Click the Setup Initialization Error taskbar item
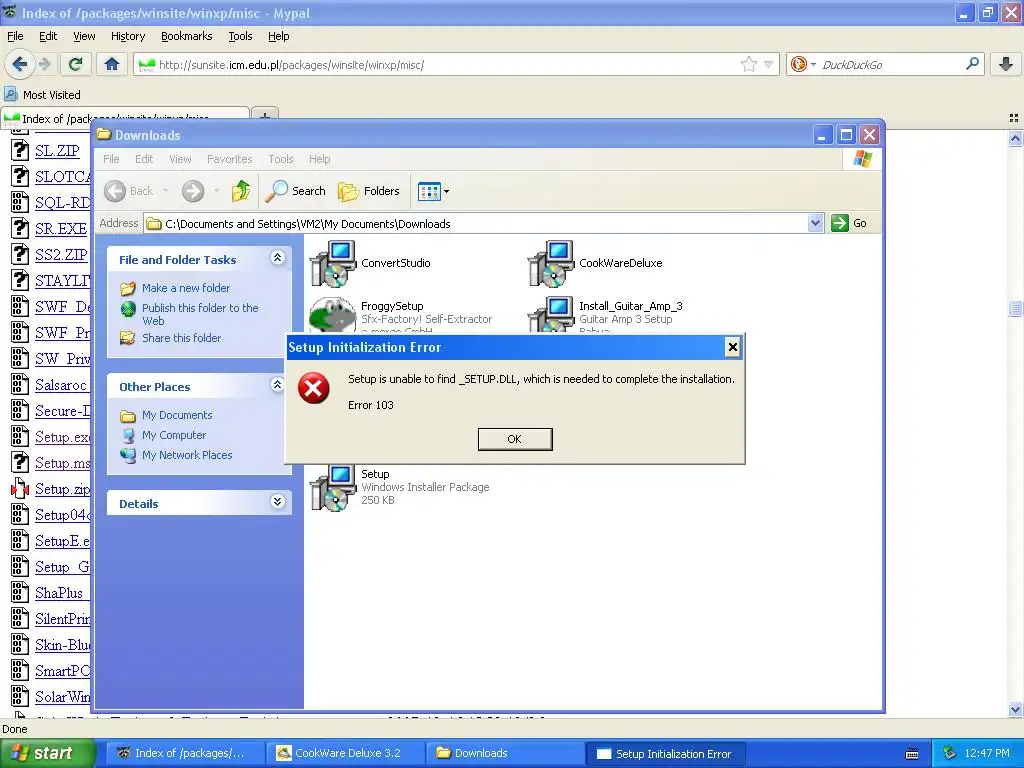The image size is (1024, 768). tap(664, 754)
